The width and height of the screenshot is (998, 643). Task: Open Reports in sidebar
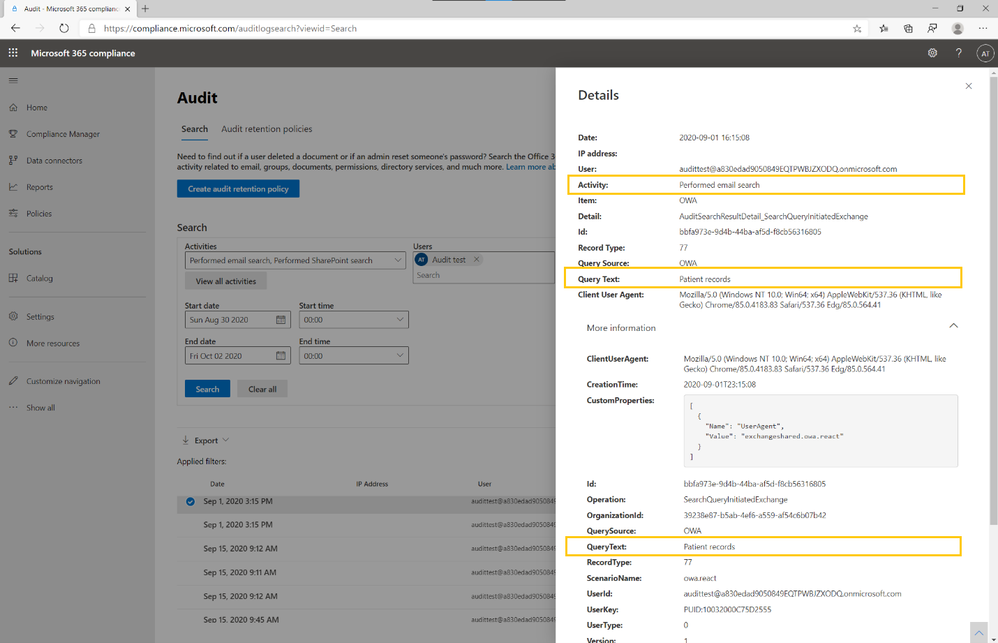tap(39, 187)
